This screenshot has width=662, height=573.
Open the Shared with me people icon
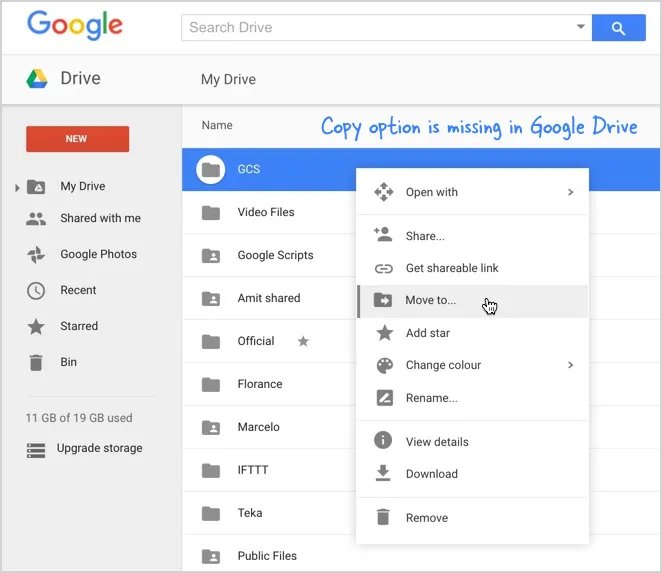tap(36, 218)
